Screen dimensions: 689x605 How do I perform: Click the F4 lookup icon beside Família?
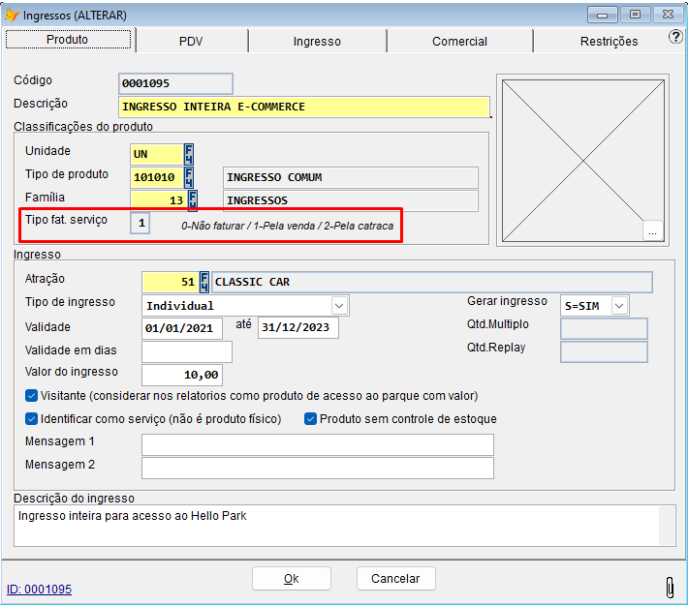tap(193, 200)
